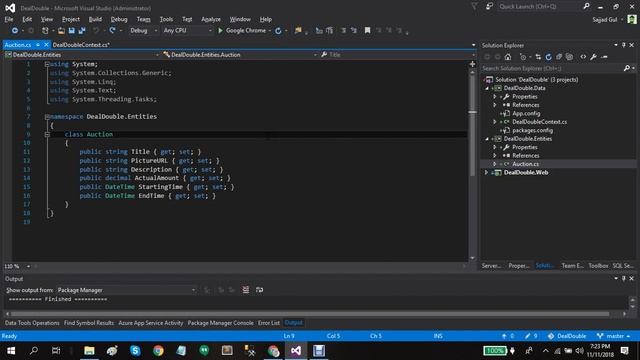Click the unpublished commits indicator in status bar
Image resolution: width=640 pixels, height=360 pixels.
point(508,336)
